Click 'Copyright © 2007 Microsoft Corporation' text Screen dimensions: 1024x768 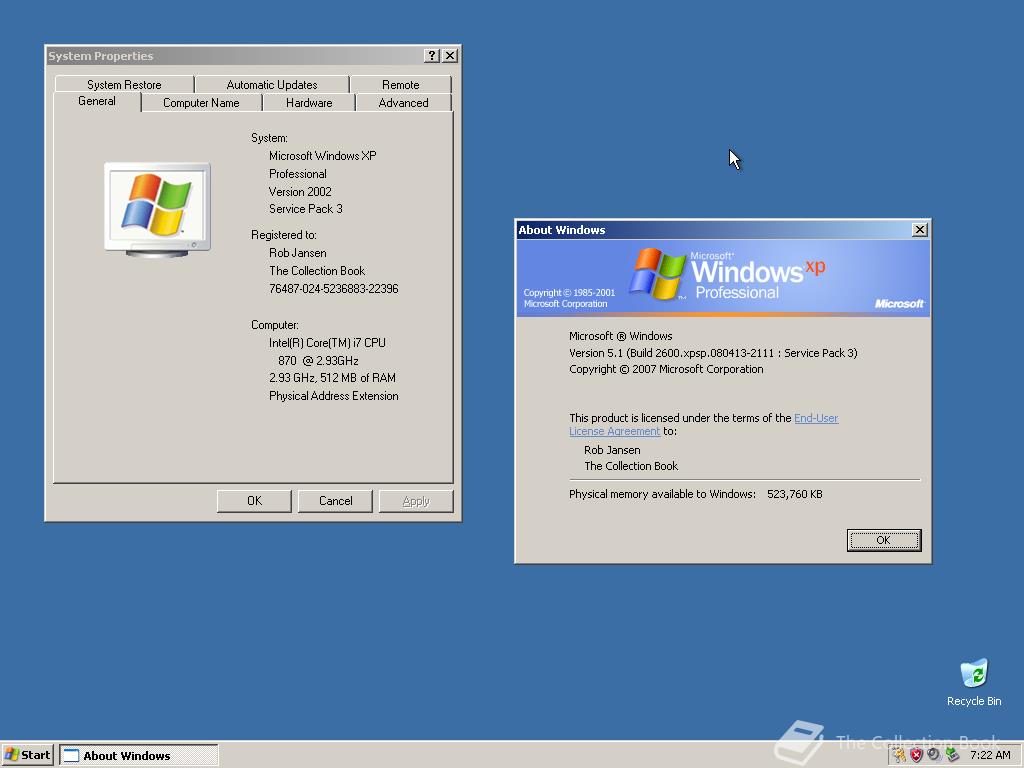pos(666,369)
